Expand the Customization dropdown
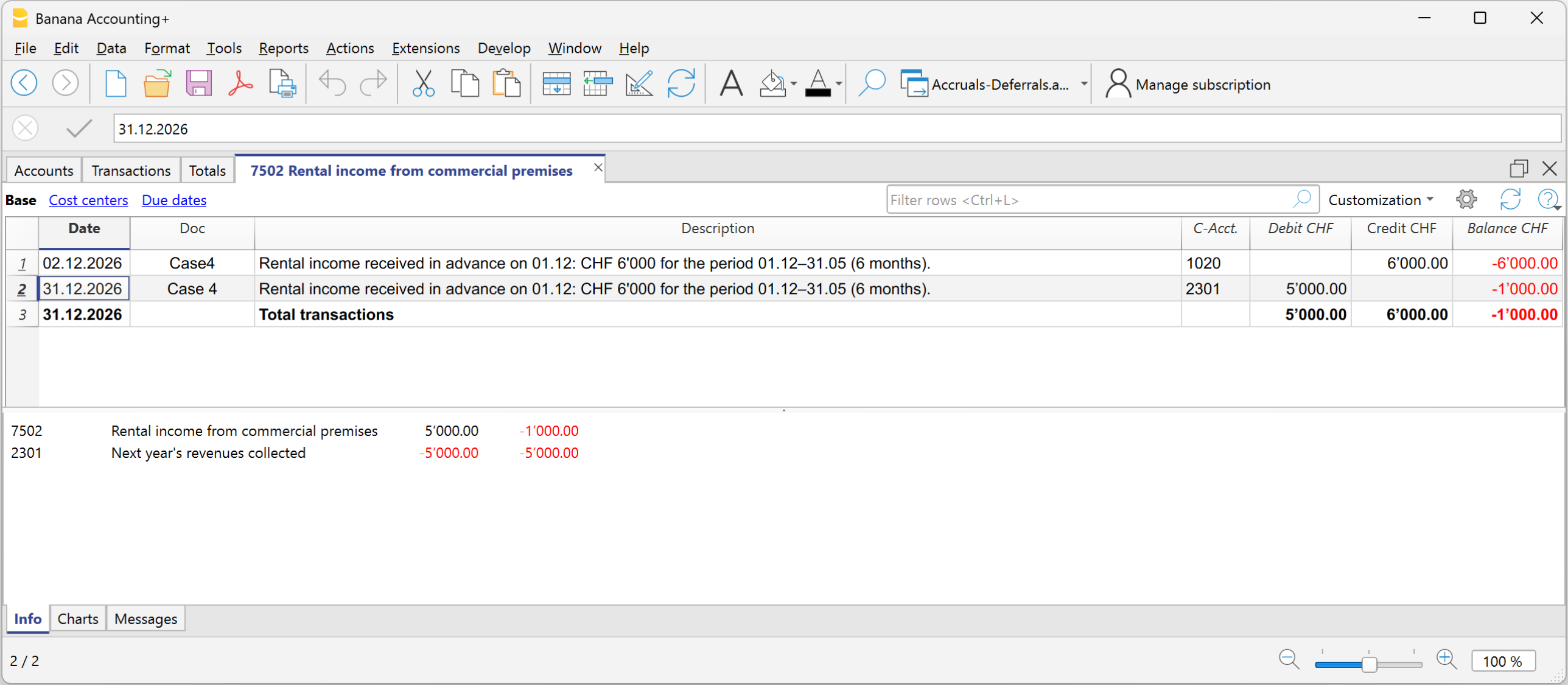The height and width of the screenshot is (685, 1568). click(1381, 200)
